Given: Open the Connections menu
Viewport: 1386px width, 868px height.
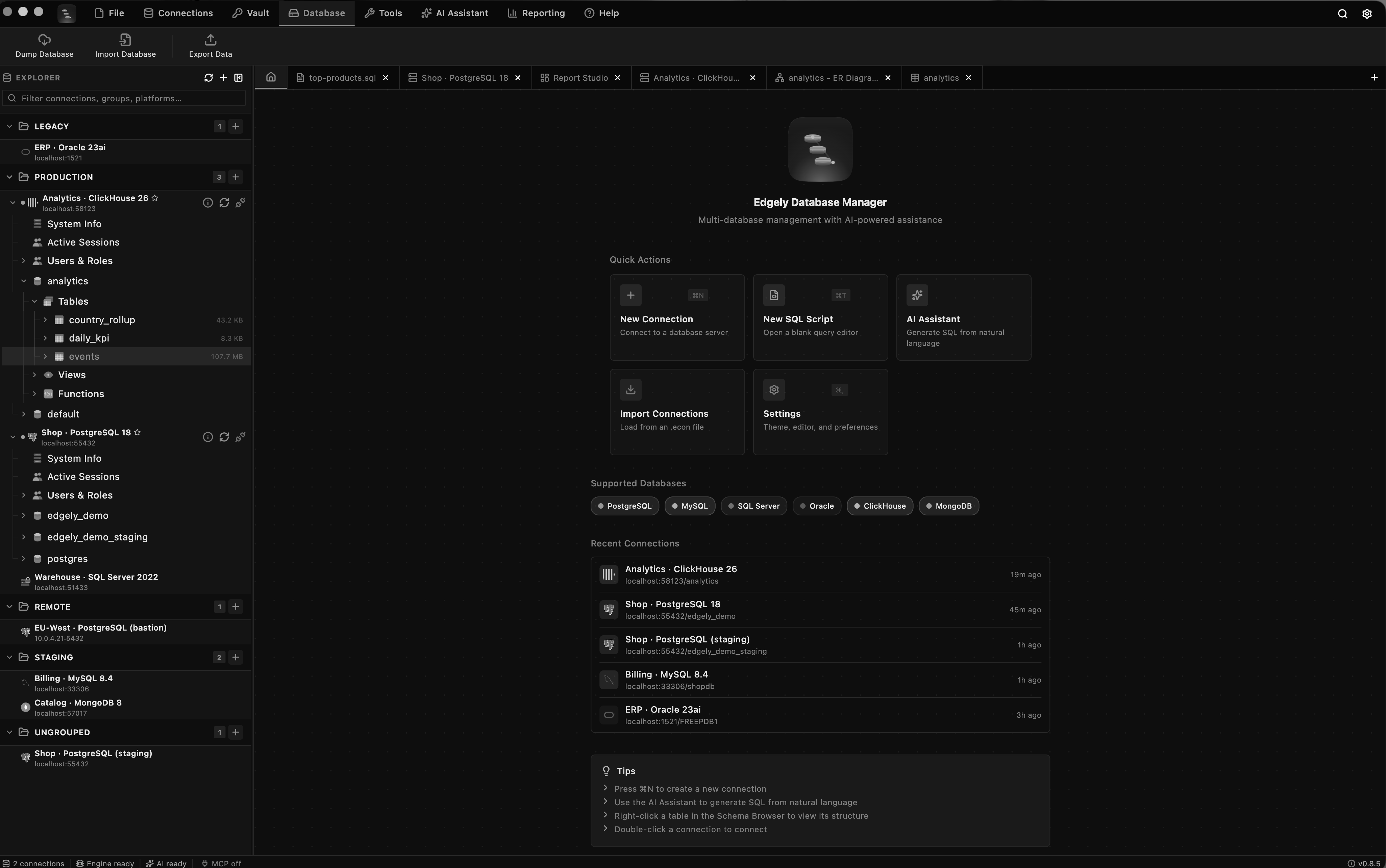Looking at the screenshot, I should click(178, 13).
